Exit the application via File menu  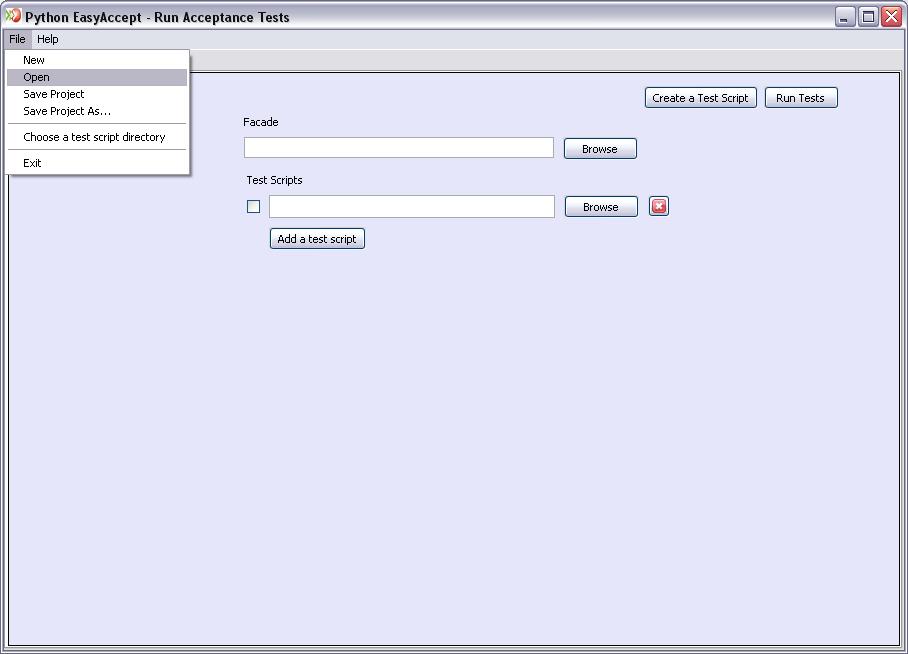pos(32,163)
